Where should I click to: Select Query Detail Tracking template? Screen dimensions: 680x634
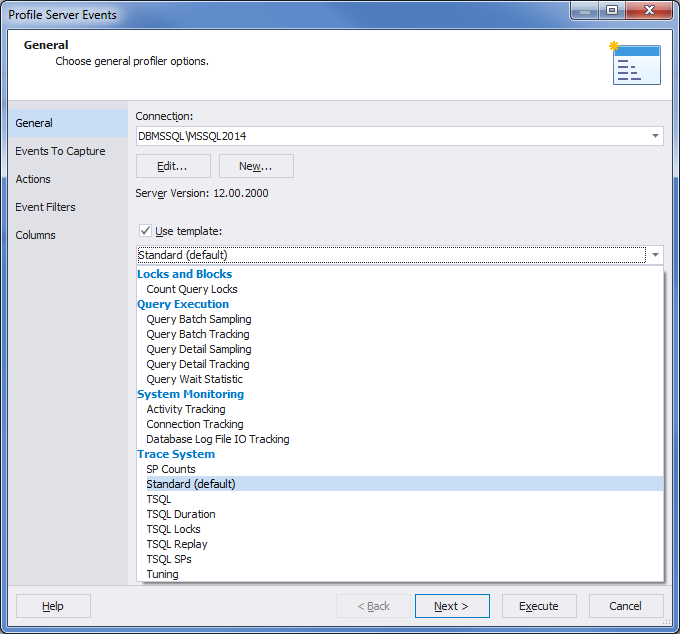coord(400,364)
